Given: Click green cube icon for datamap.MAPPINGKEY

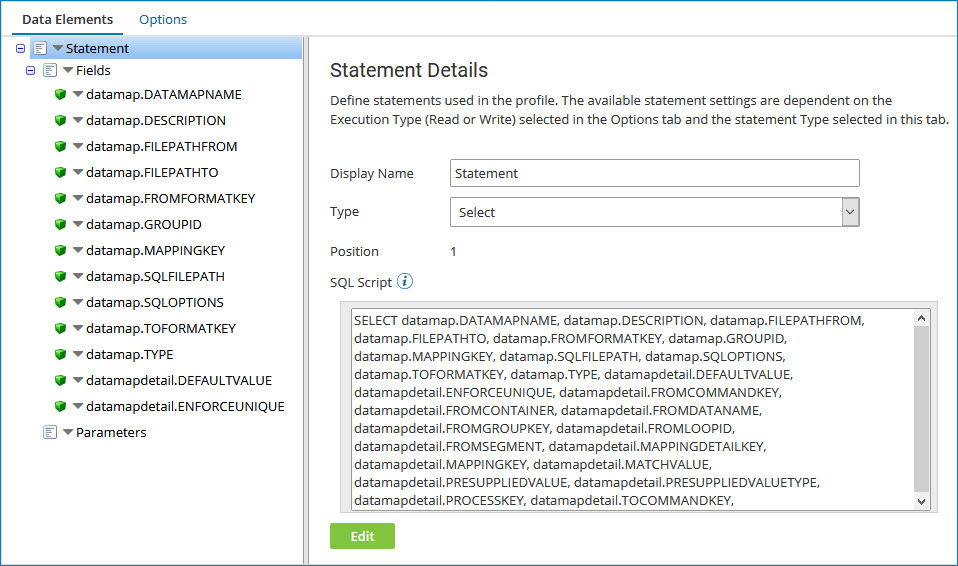Looking at the screenshot, I should [x=60, y=250].
